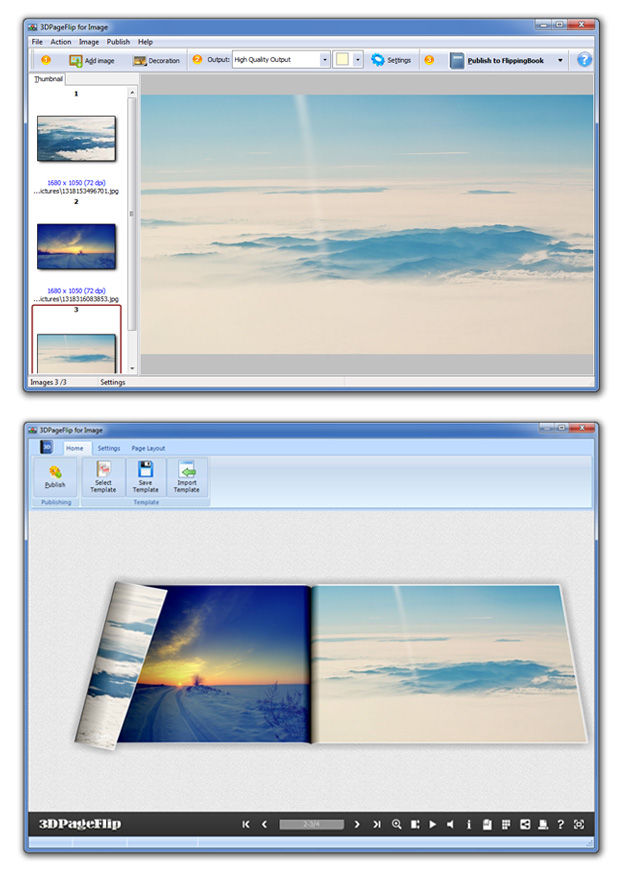
Task: Click page icon right of info icon
Action: (487, 825)
